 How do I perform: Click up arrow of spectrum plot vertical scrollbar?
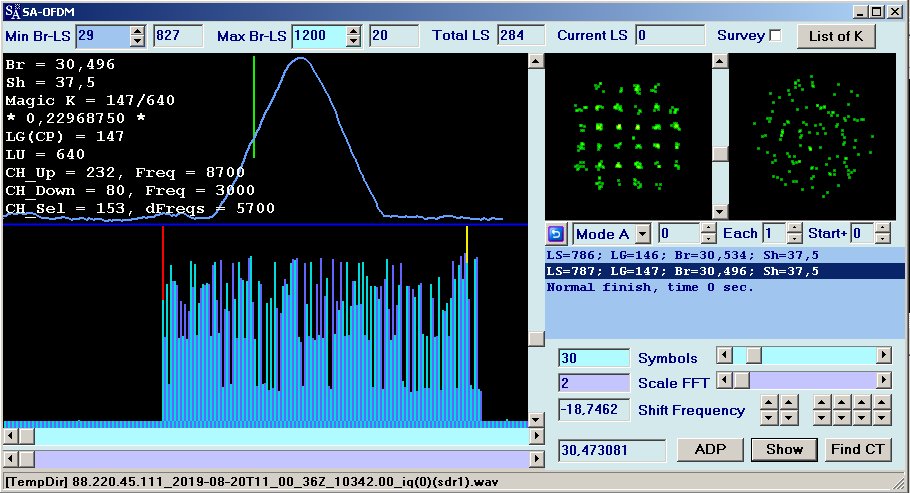pyautogui.click(x=536, y=61)
